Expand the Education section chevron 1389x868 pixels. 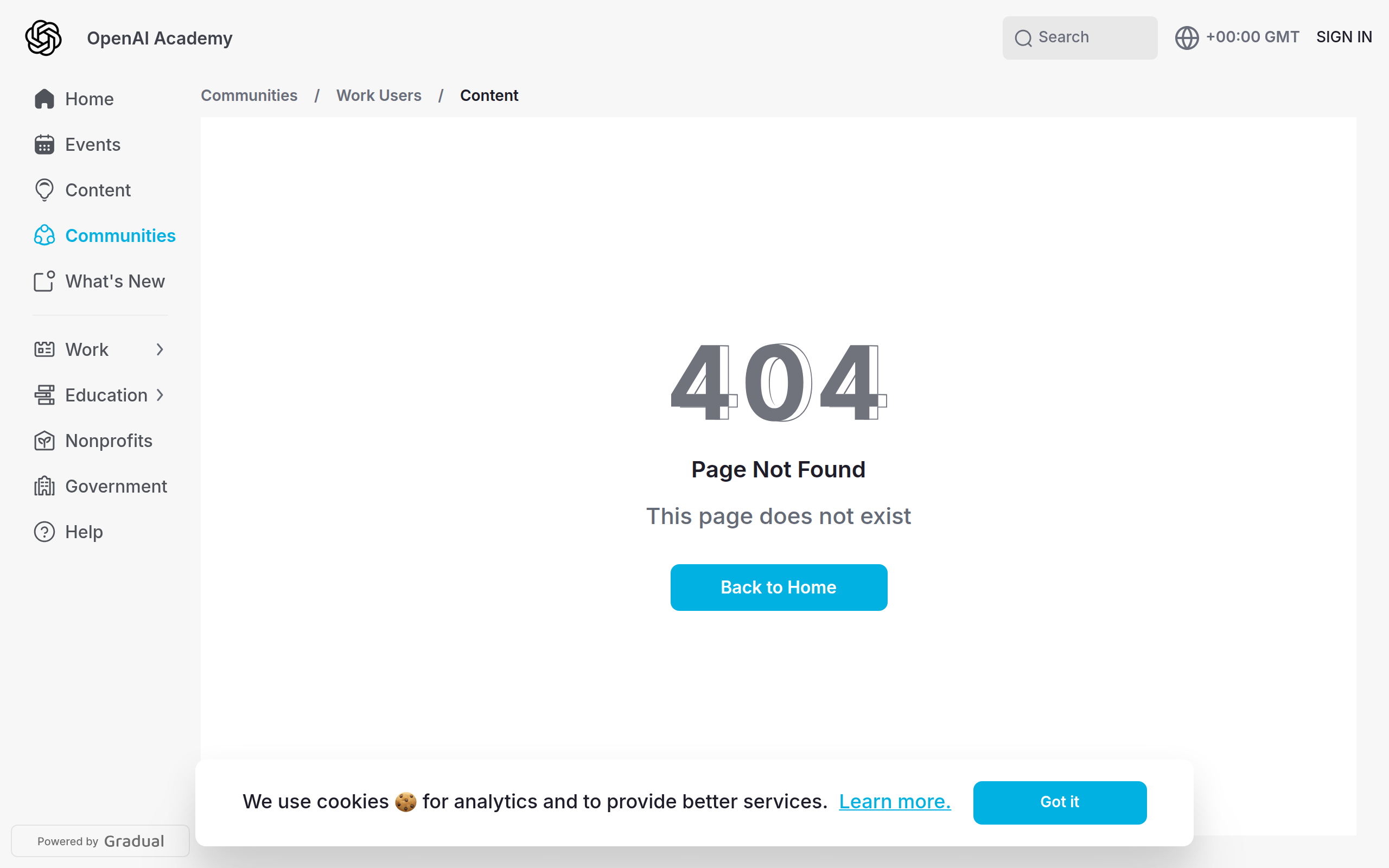(160, 395)
